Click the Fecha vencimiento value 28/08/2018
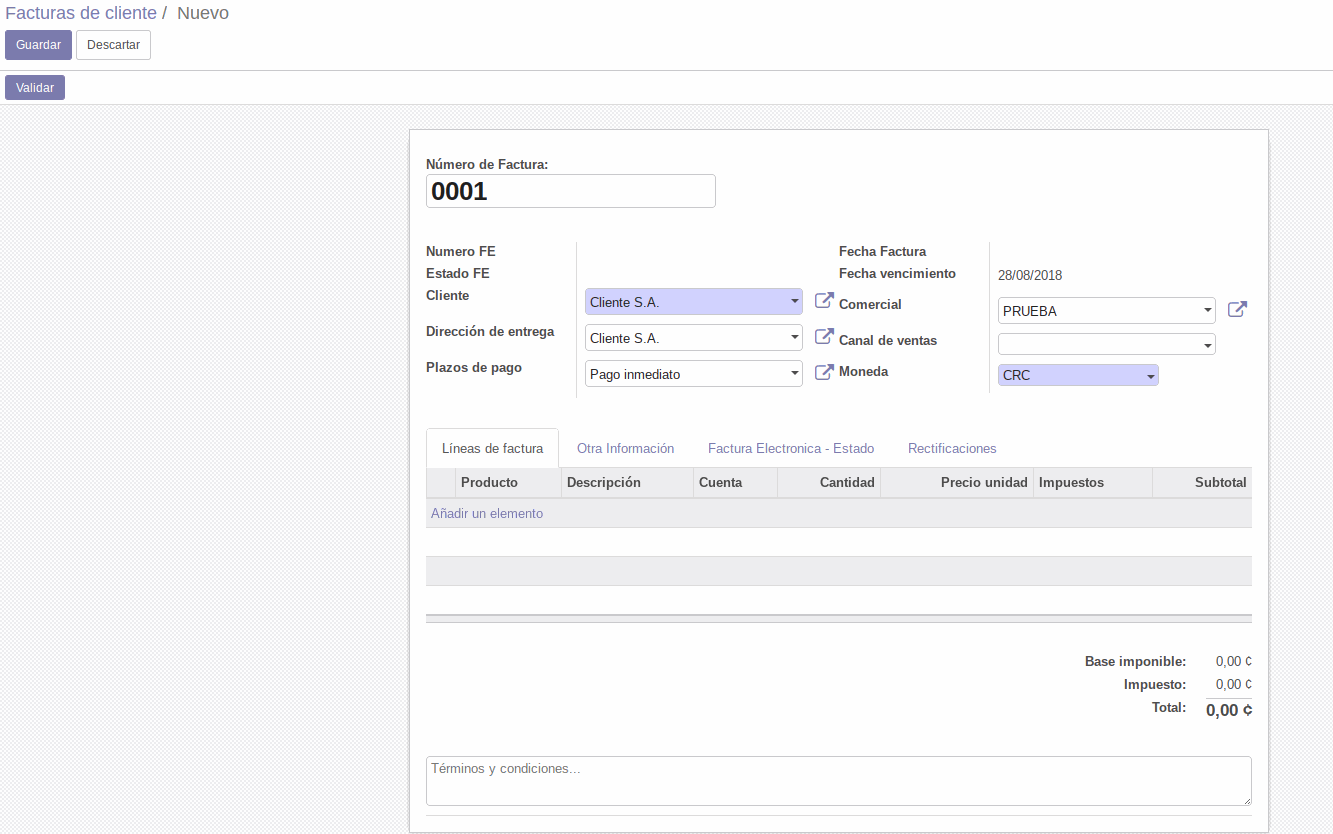This screenshot has width=1333, height=834. (x=1030, y=275)
